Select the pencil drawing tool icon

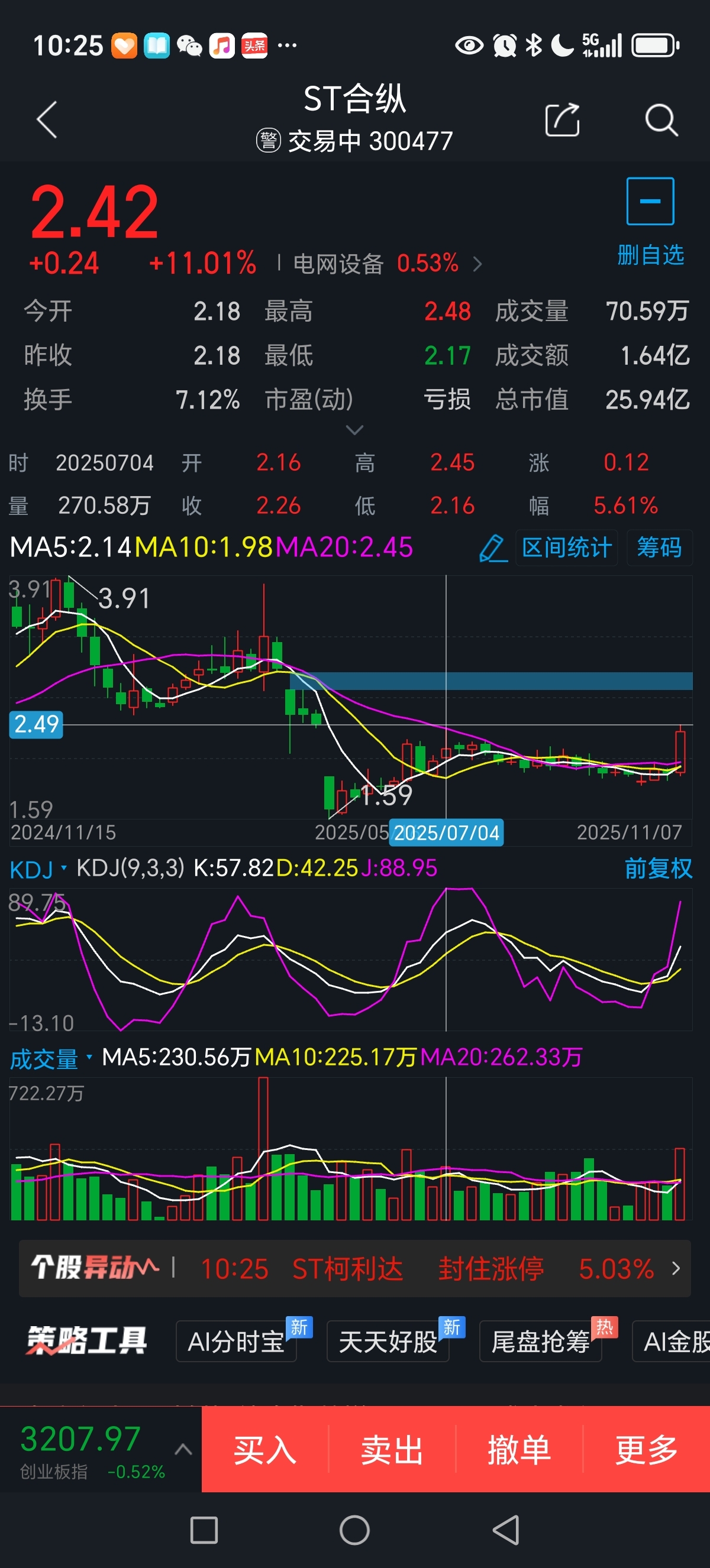[x=493, y=548]
